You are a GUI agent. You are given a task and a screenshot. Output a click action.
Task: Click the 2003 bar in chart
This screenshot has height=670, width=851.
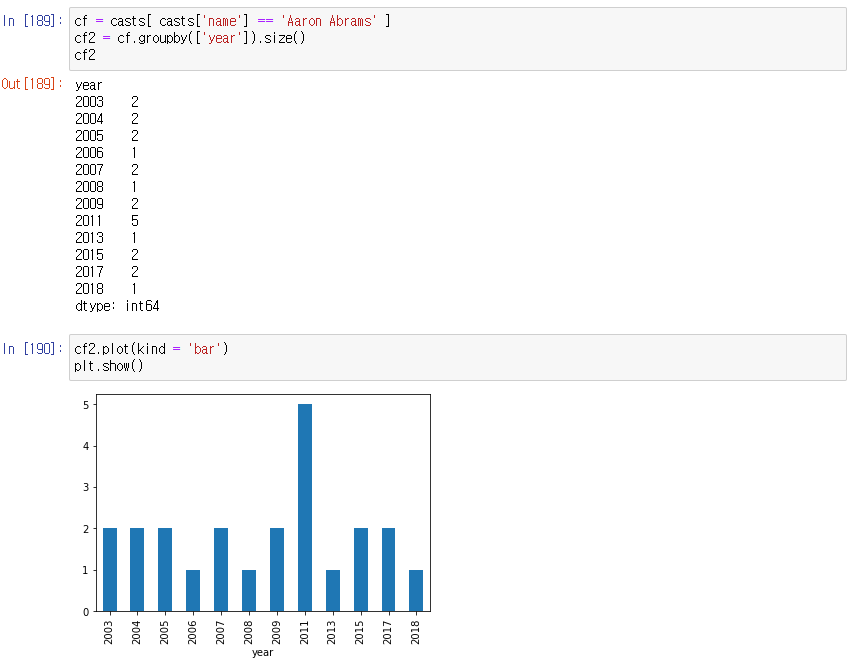[x=110, y=570]
